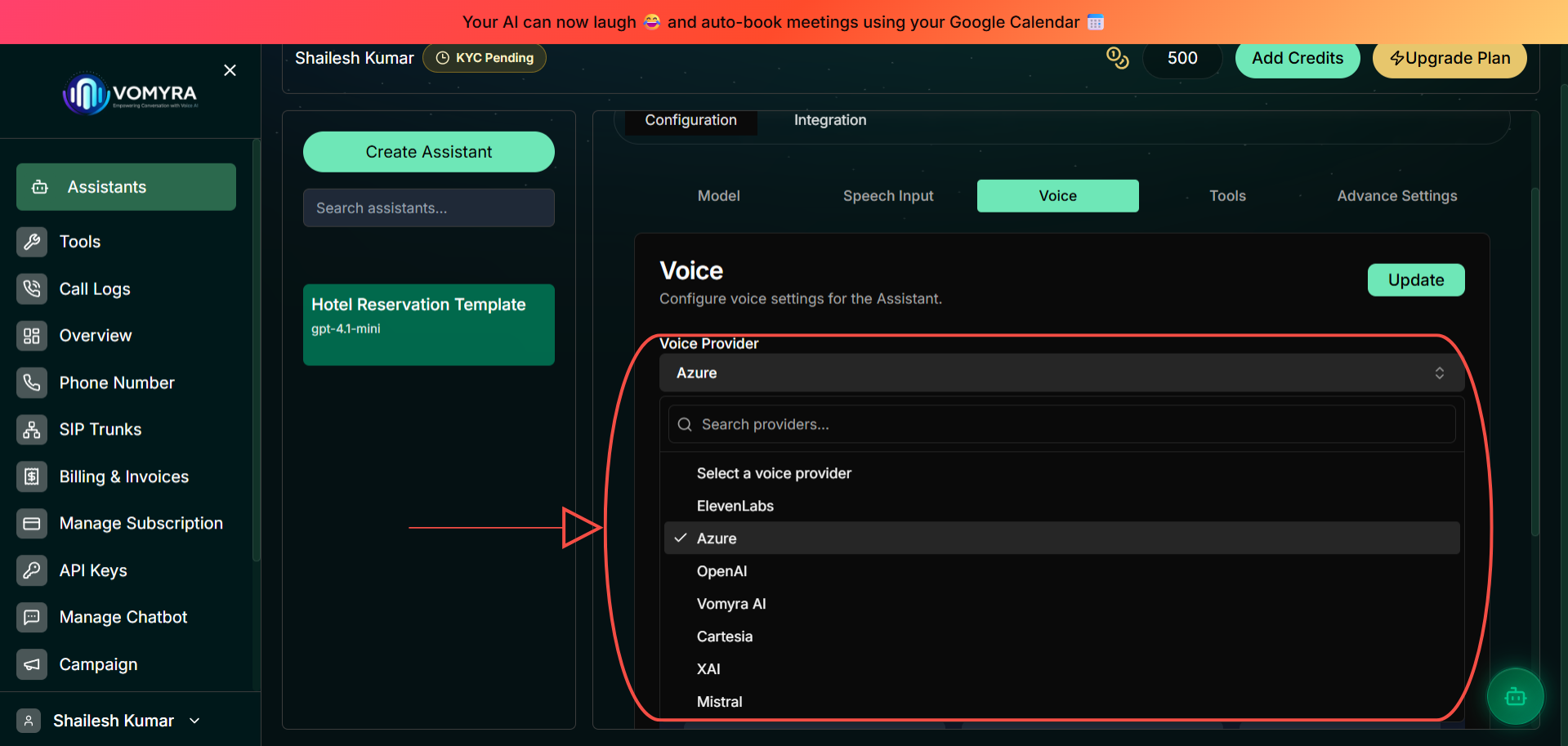Select XAI voice provider
This screenshot has height=746, width=1568.
click(x=1061, y=669)
